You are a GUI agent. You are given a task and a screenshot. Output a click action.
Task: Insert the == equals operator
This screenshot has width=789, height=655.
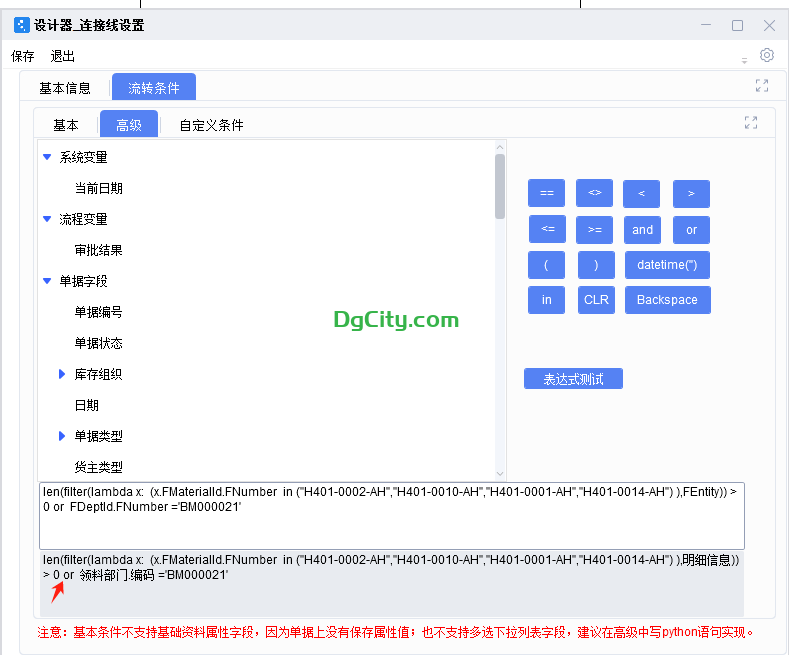pos(546,193)
